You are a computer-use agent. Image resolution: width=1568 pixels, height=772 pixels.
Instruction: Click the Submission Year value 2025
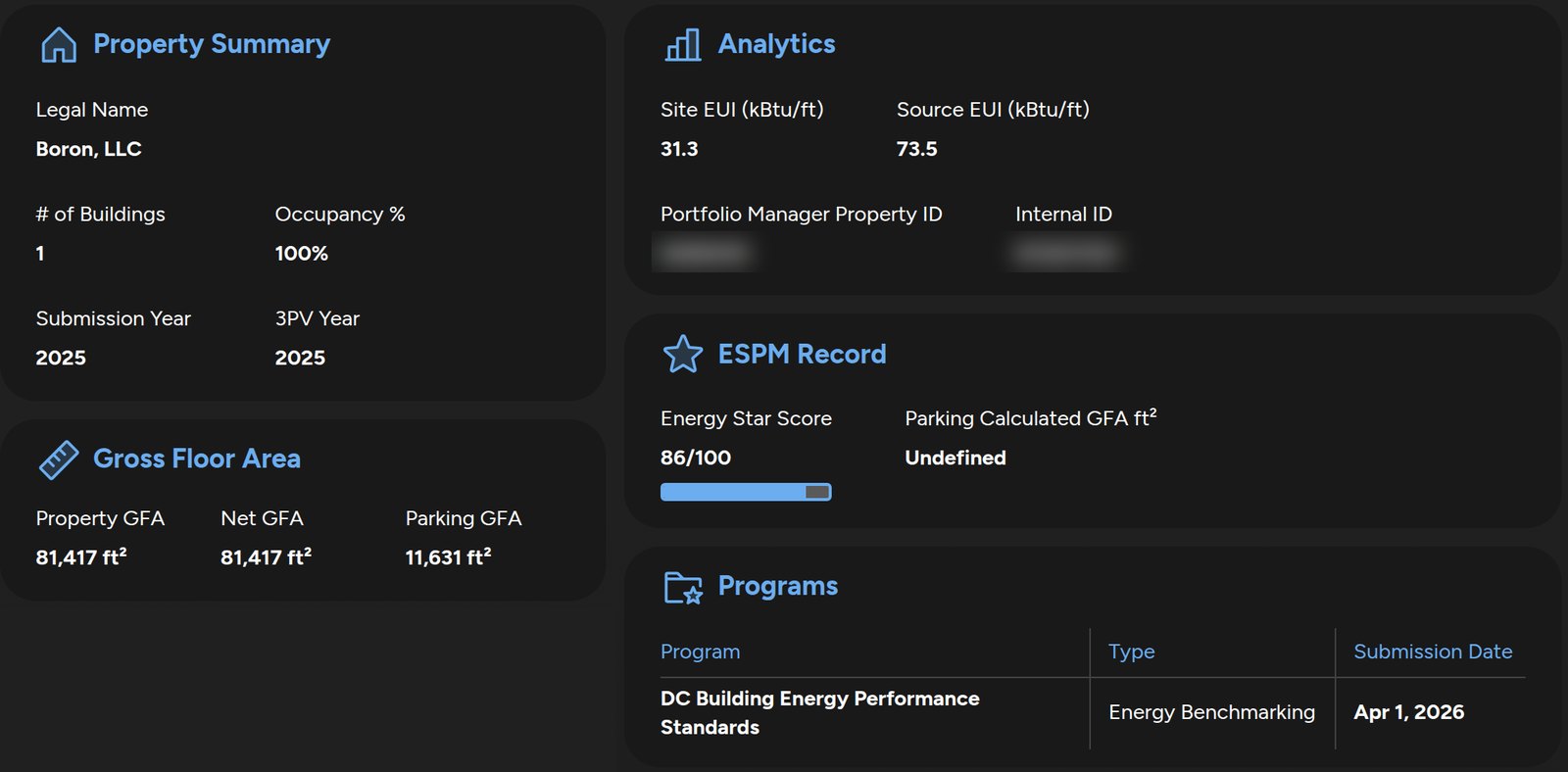click(x=61, y=358)
